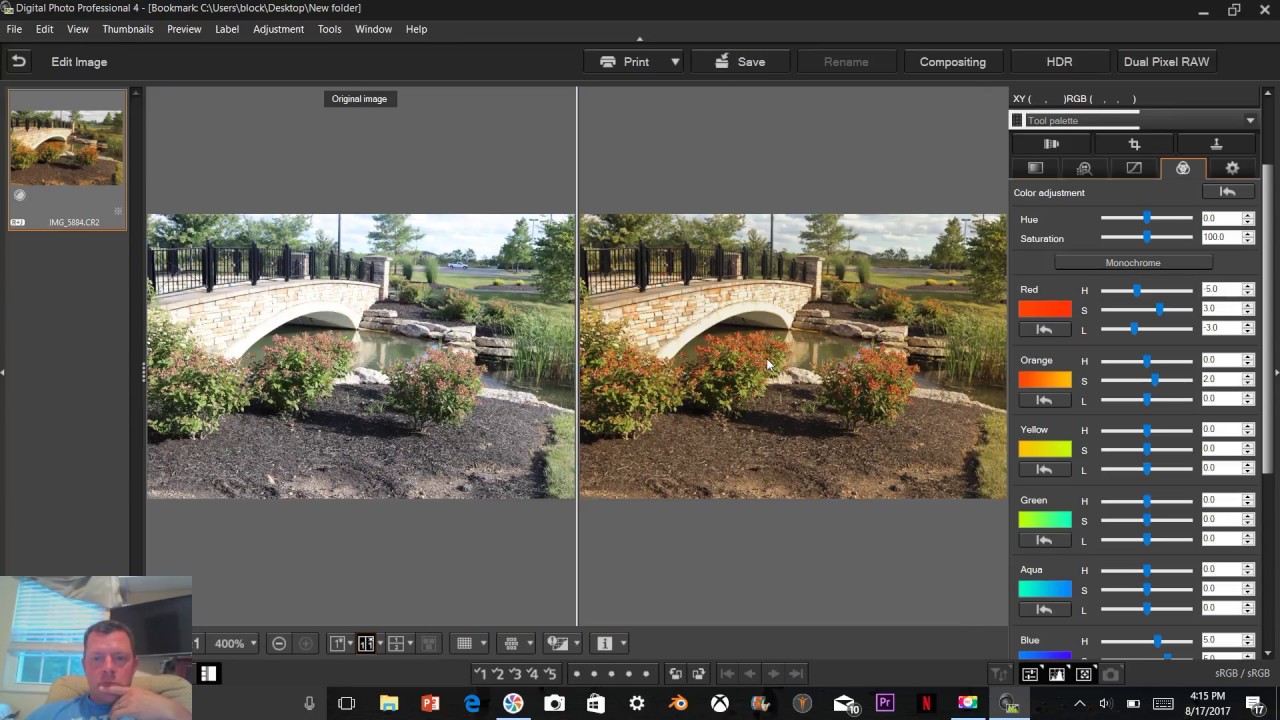
Task: Open the grid display options dropdown
Action: coord(483,643)
